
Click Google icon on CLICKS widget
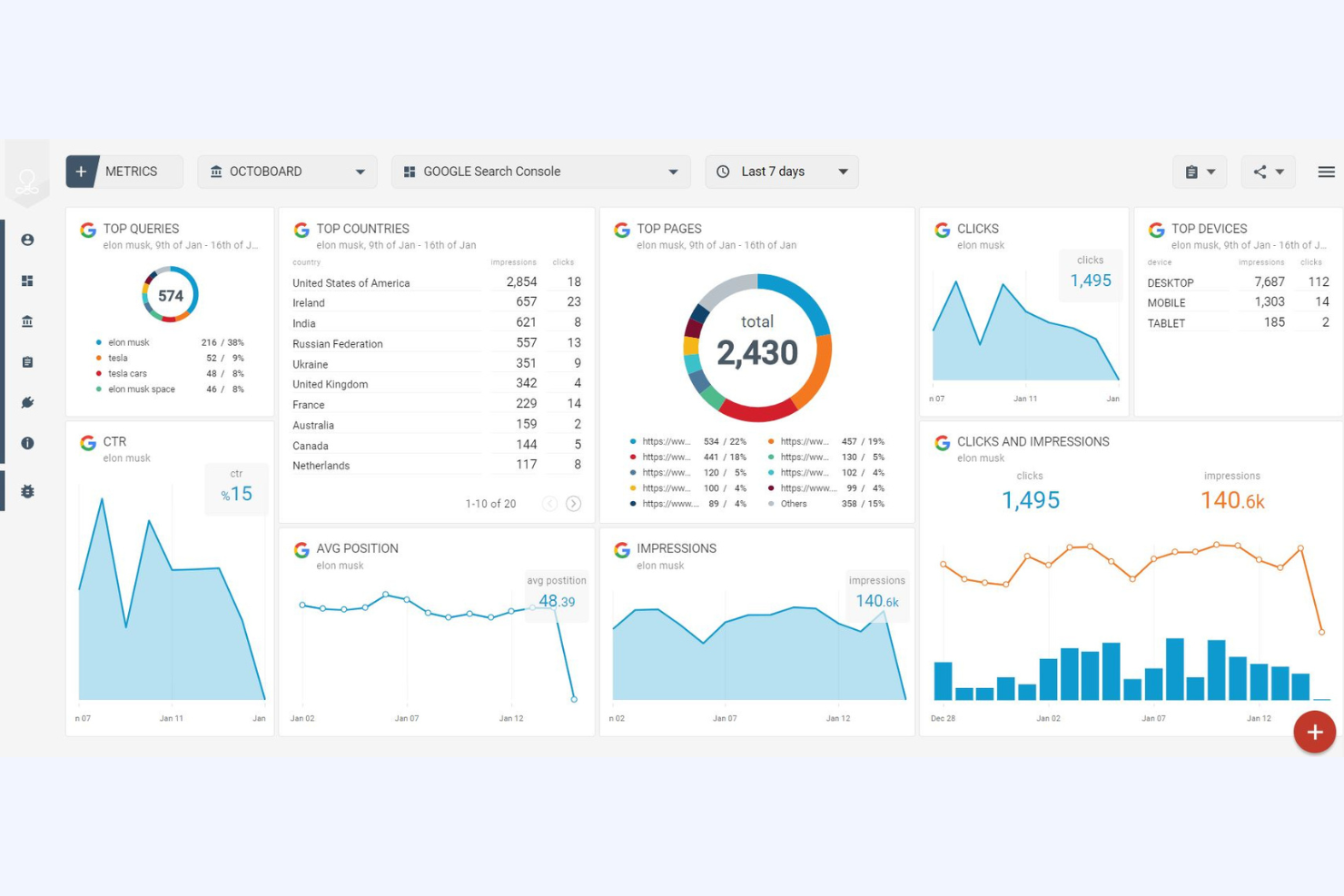click(x=943, y=230)
